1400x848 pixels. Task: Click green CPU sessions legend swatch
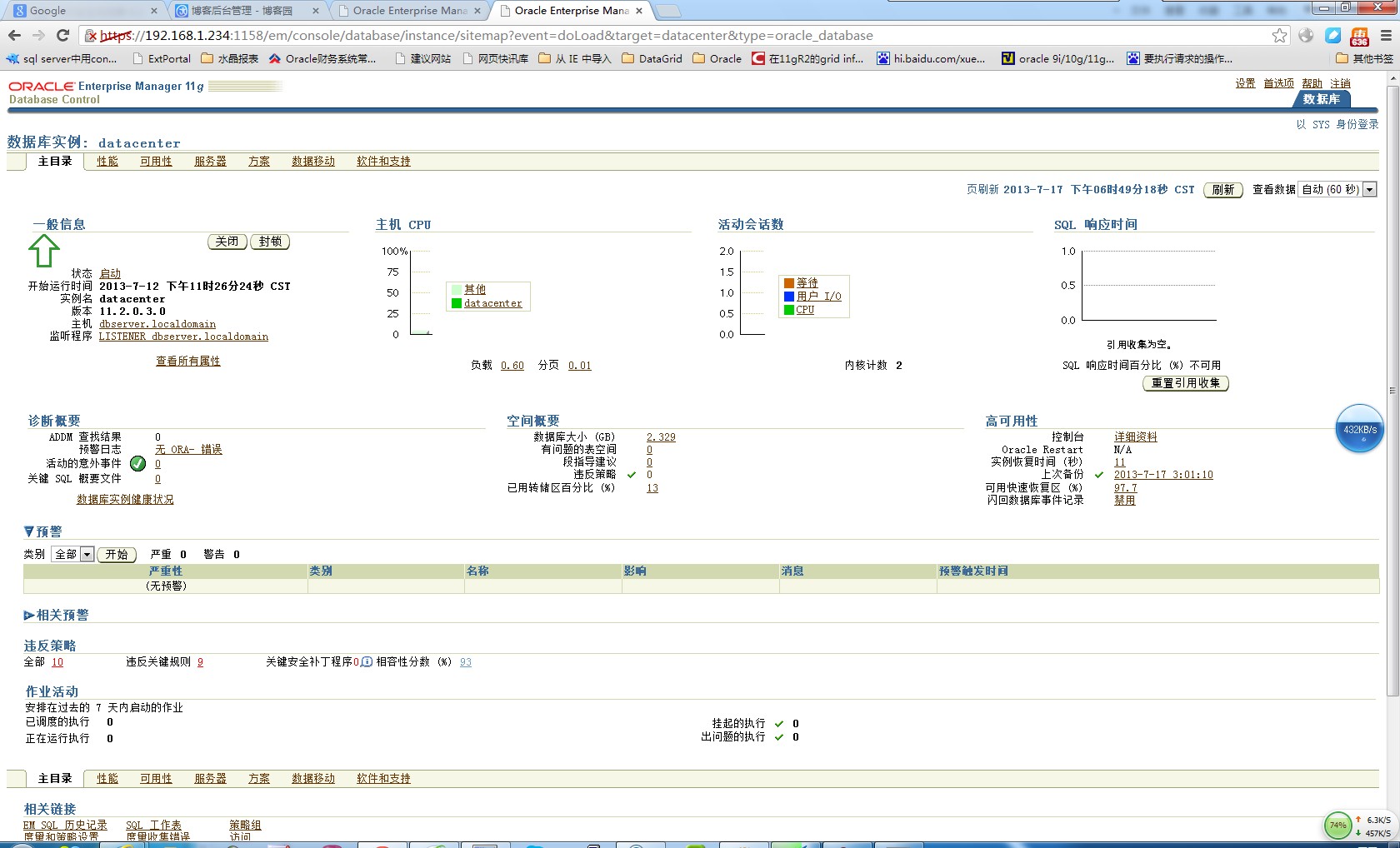tap(789, 310)
